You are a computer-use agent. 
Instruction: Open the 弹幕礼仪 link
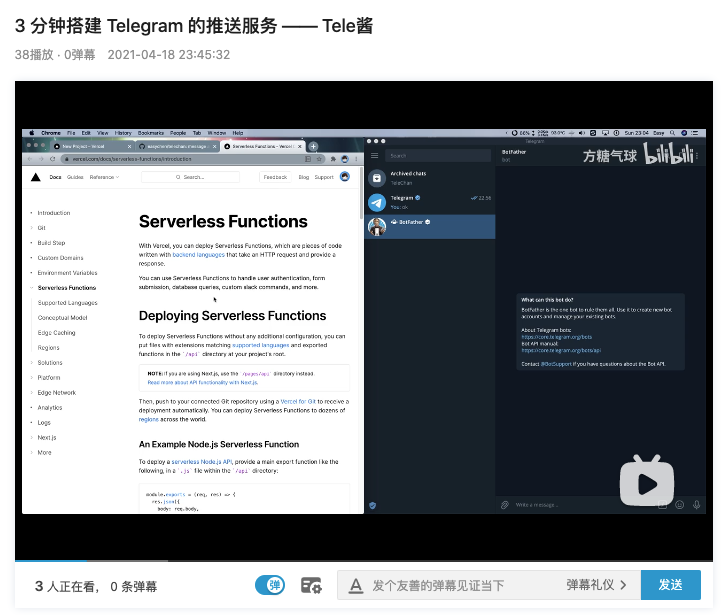(x=590, y=585)
